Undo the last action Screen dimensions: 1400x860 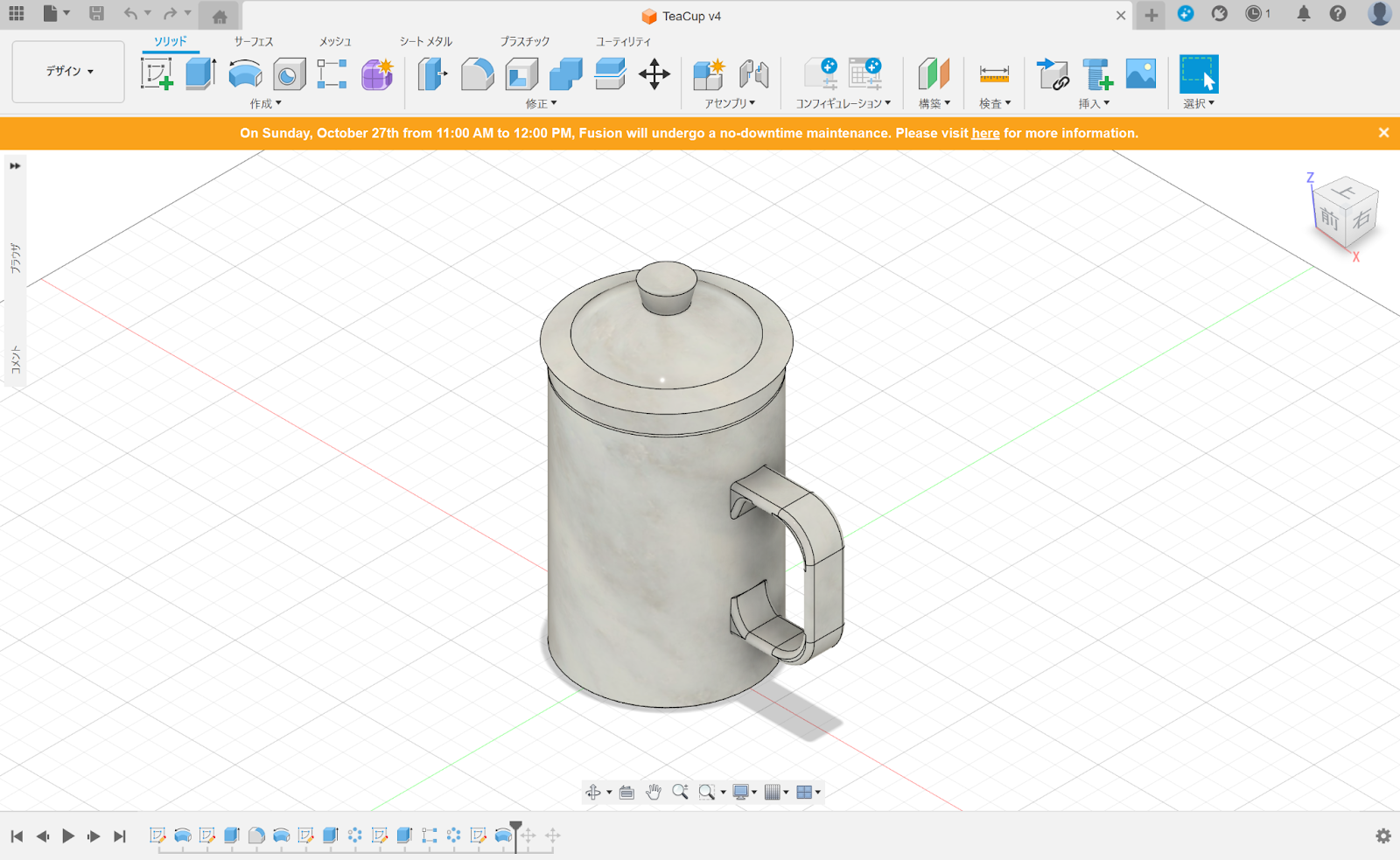tap(130, 13)
